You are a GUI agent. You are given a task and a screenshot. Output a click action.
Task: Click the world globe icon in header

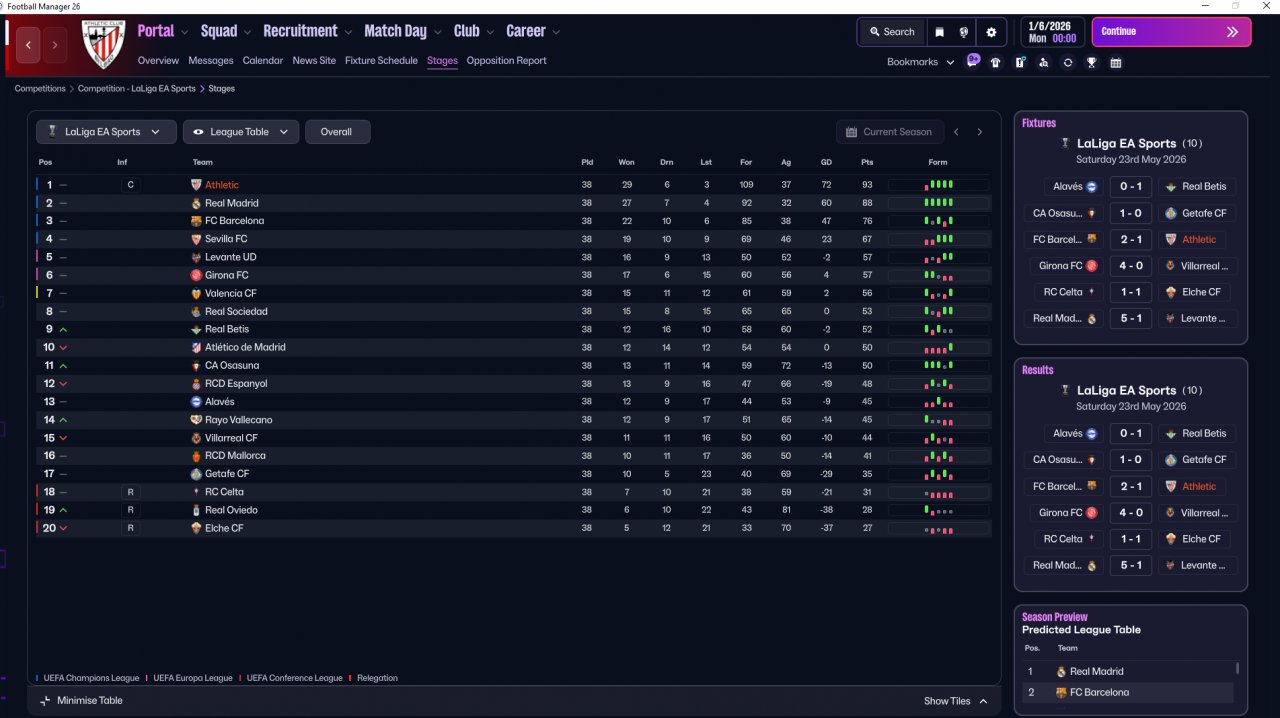click(964, 32)
